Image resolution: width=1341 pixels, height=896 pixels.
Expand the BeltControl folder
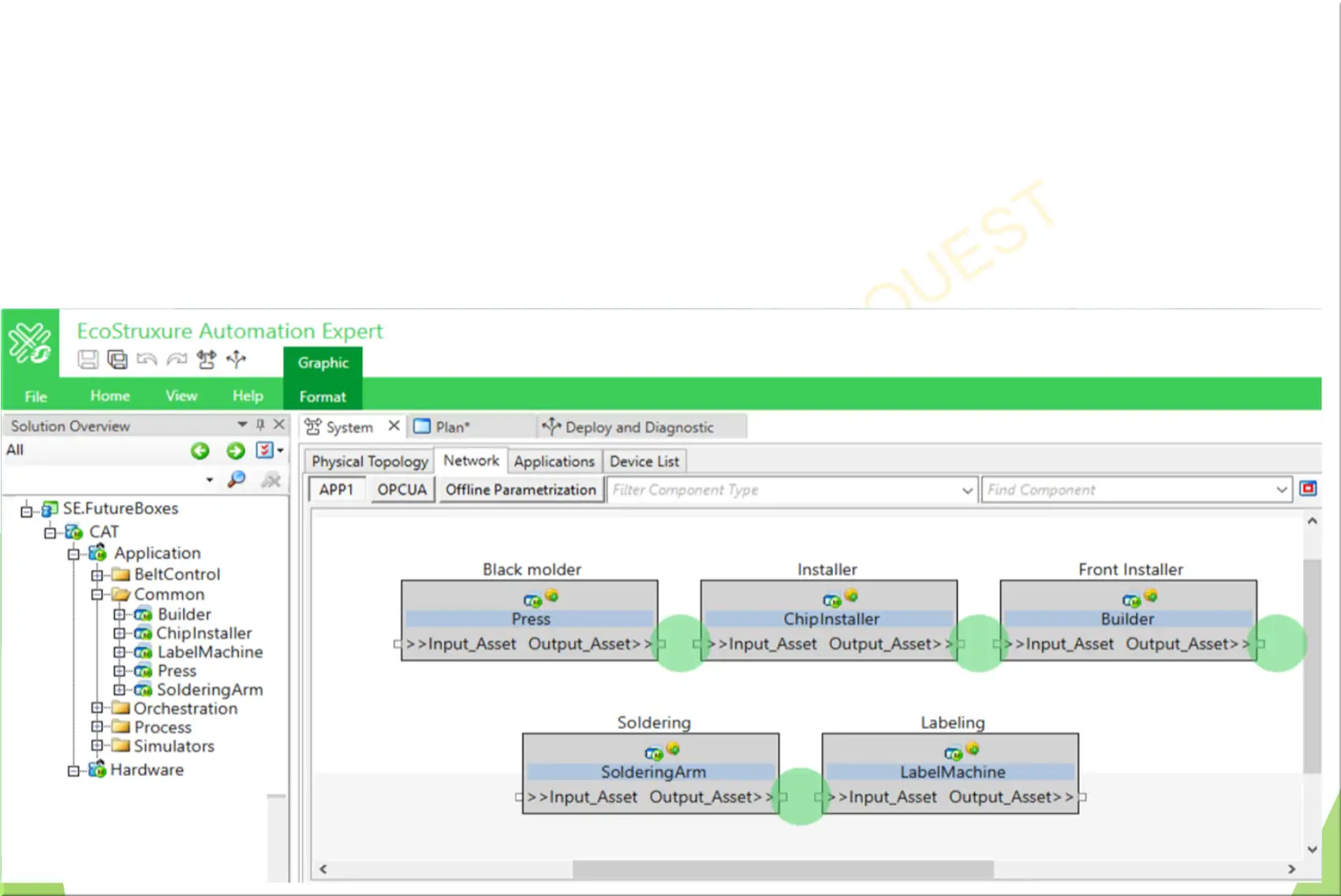click(97, 575)
